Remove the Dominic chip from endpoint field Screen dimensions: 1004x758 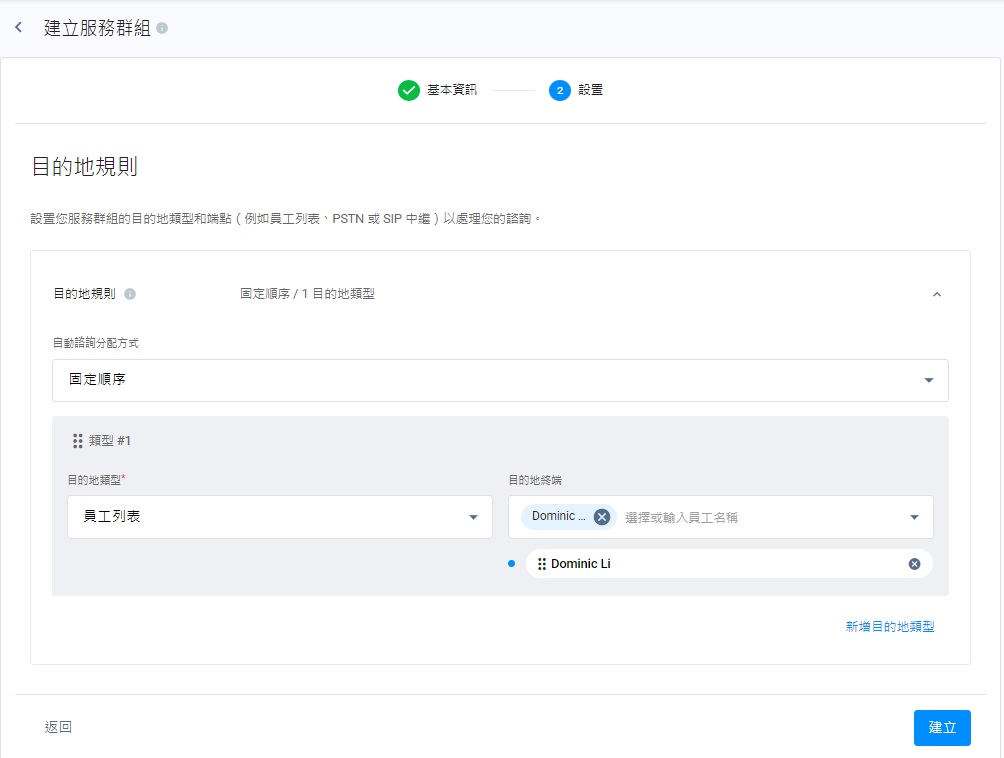click(x=602, y=517)
